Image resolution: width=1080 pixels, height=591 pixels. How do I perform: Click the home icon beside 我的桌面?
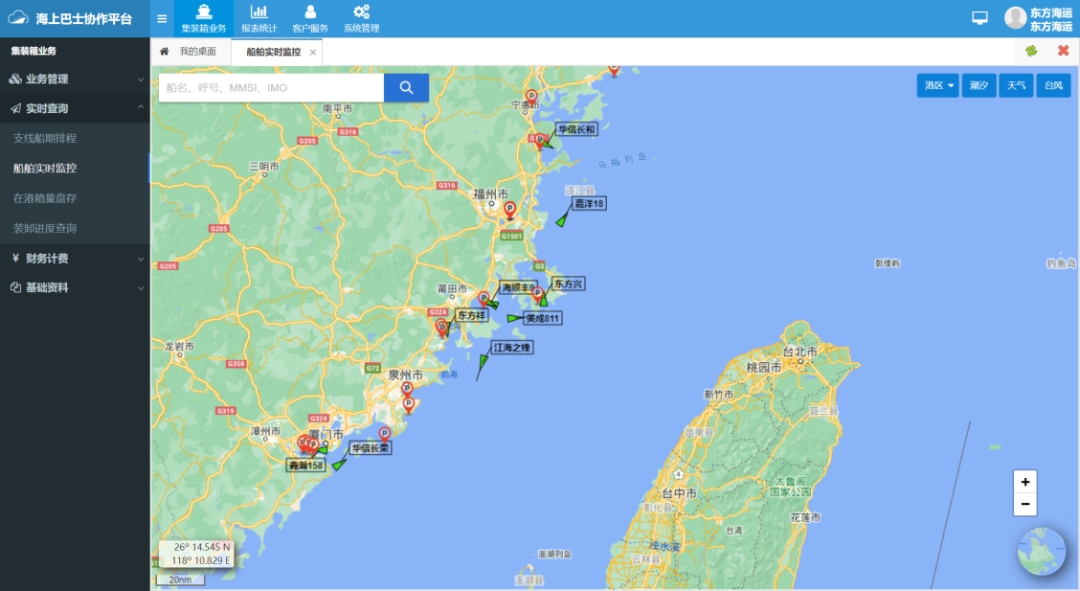tap(165, 51)
